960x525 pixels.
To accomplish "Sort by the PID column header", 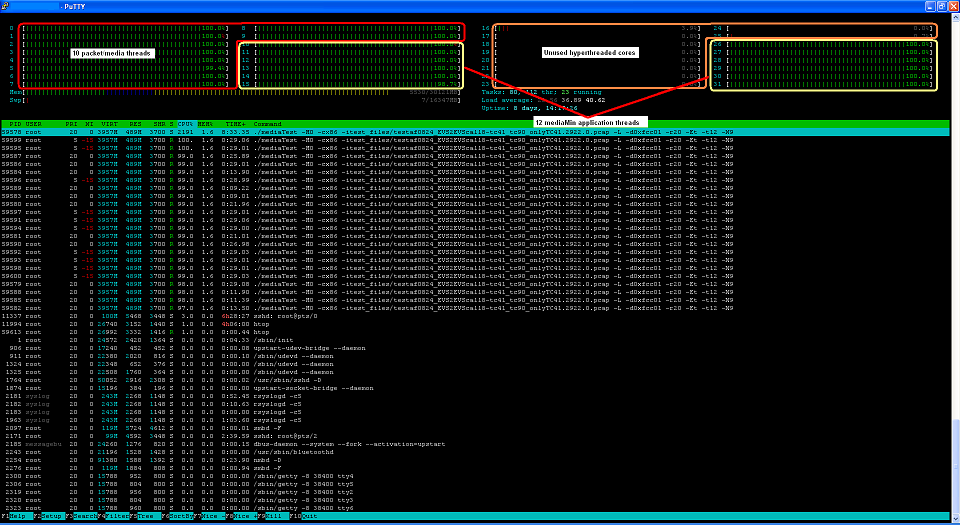I will (x=15, y=124).
